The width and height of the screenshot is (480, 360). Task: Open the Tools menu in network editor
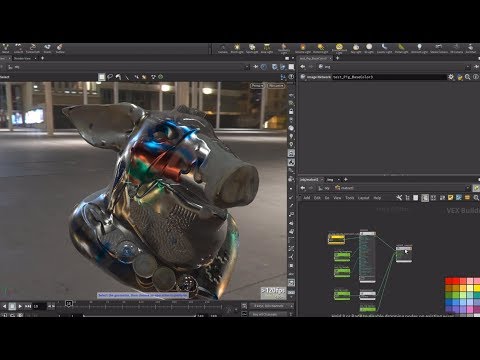[x=350, y=198]
